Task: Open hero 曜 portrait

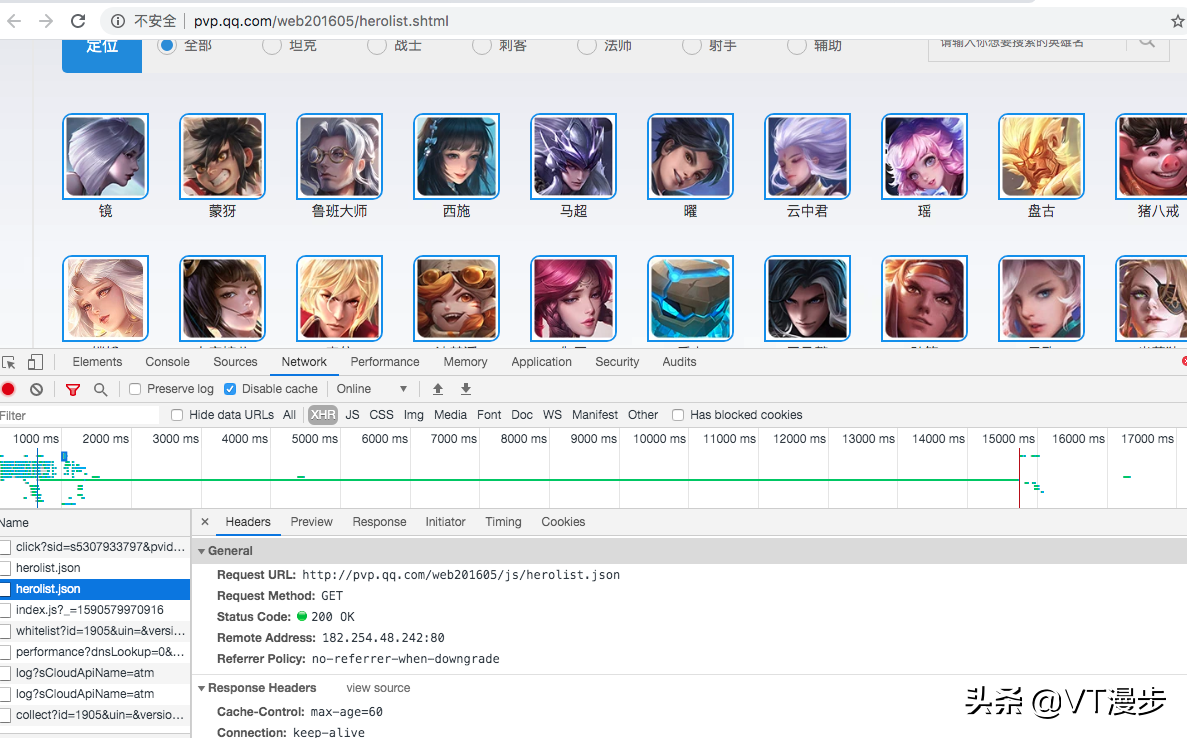Action: (x=690, y=157)
